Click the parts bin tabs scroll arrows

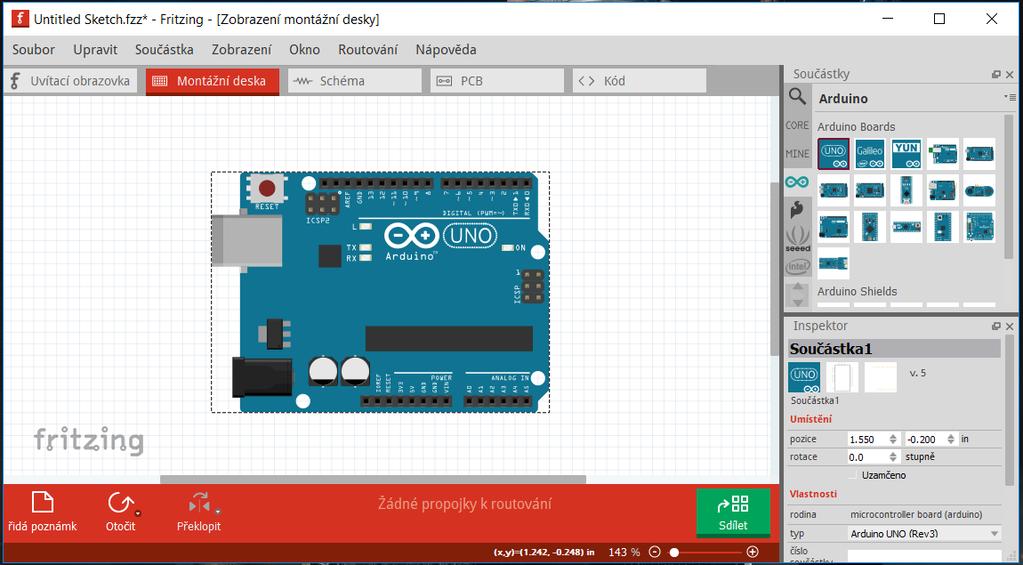[797, 294]
